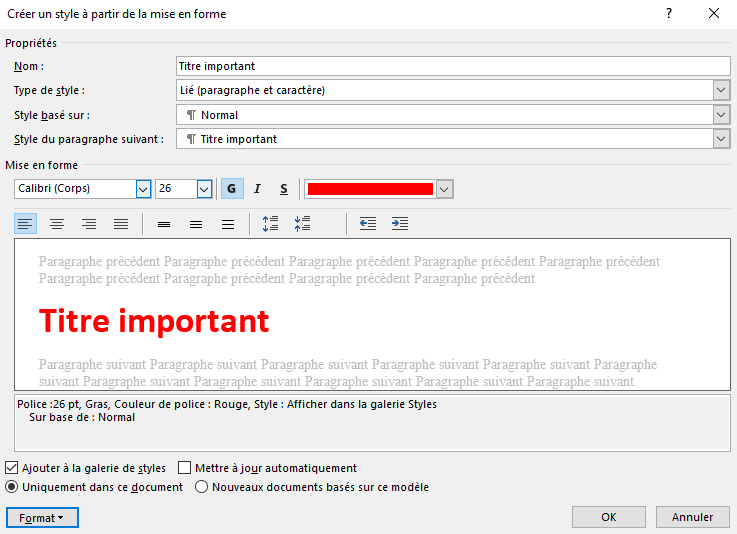Open help with the question mark
737x534 pixels.
click(x=669, y=14)
